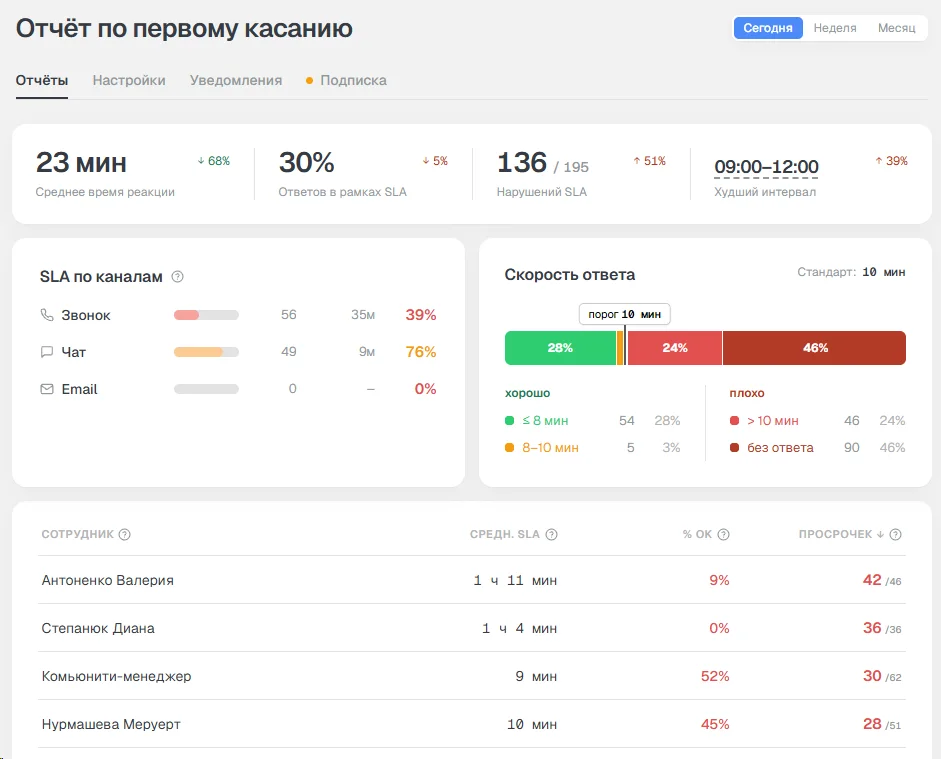941x759 pixels.
Task: Click 76% SLA value for Чат
Action: (x=421, y=352)
